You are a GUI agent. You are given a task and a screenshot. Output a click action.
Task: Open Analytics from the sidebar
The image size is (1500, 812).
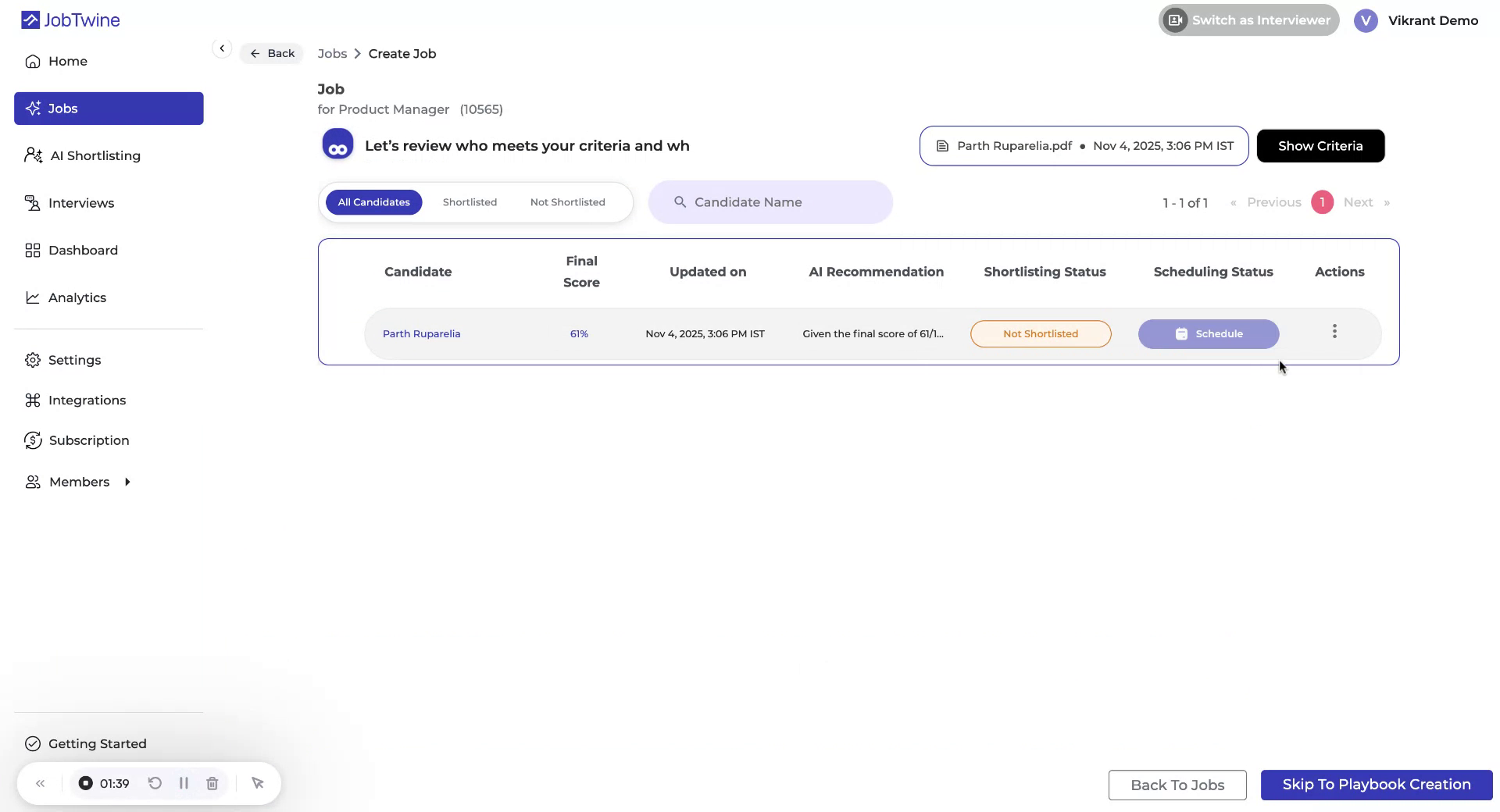[x=77, y=297]
